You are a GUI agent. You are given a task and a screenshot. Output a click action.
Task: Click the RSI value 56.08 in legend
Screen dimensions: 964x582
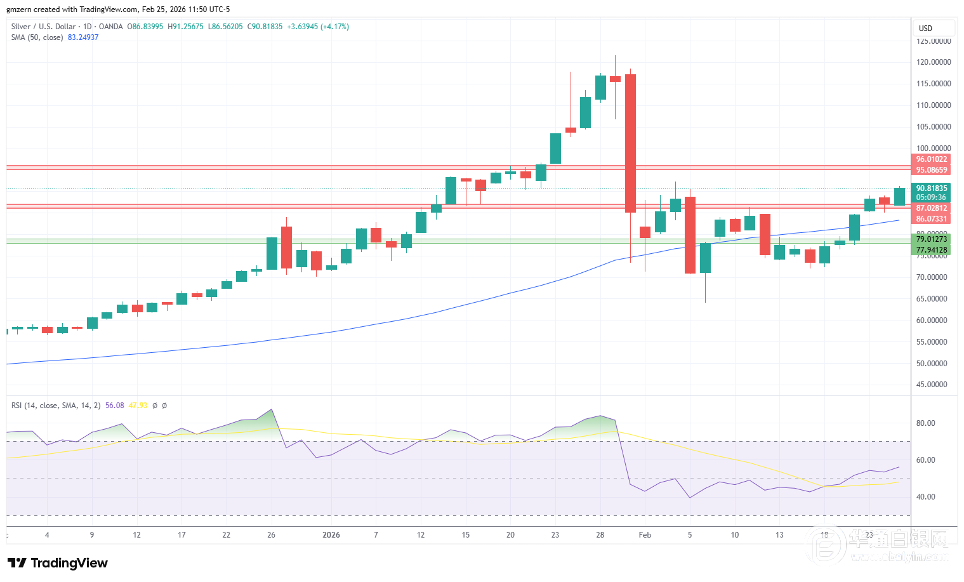tap(114, 405)
